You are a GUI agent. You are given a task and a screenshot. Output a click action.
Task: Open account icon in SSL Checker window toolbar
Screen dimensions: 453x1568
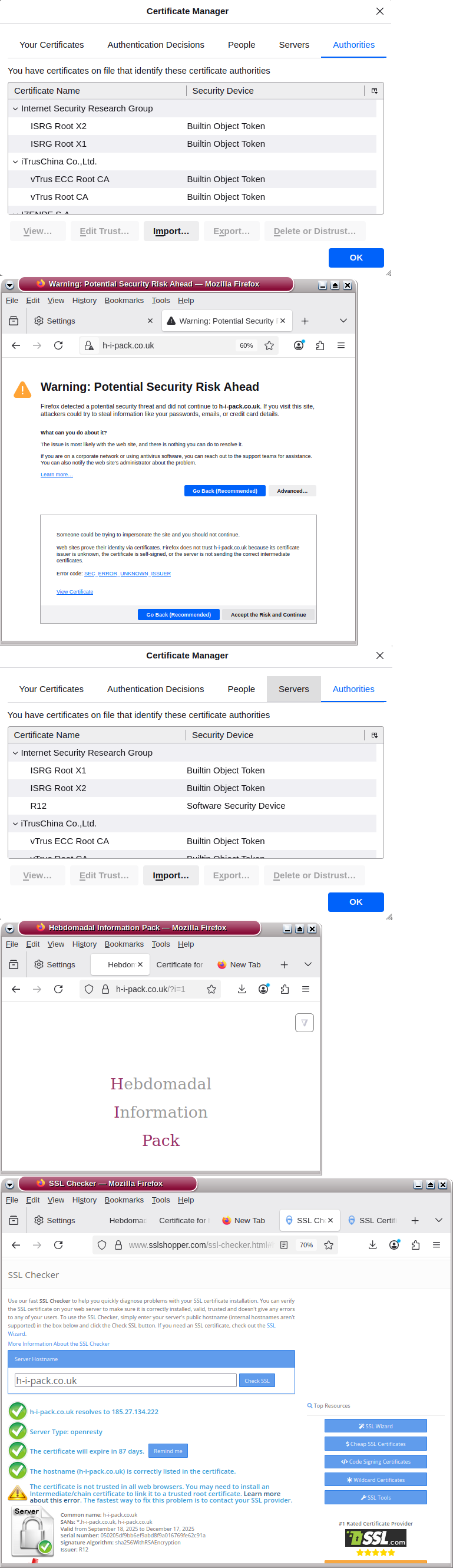tap(394, 1246)
